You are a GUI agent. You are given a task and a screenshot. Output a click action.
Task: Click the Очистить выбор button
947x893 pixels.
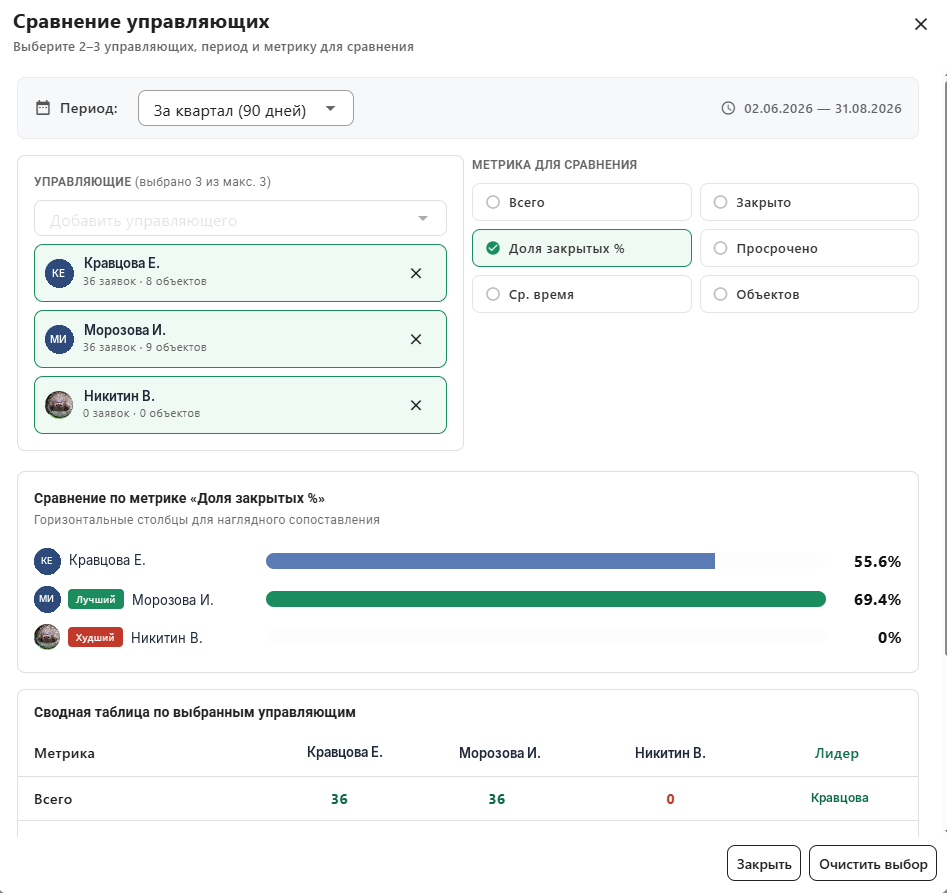point(873,863)
